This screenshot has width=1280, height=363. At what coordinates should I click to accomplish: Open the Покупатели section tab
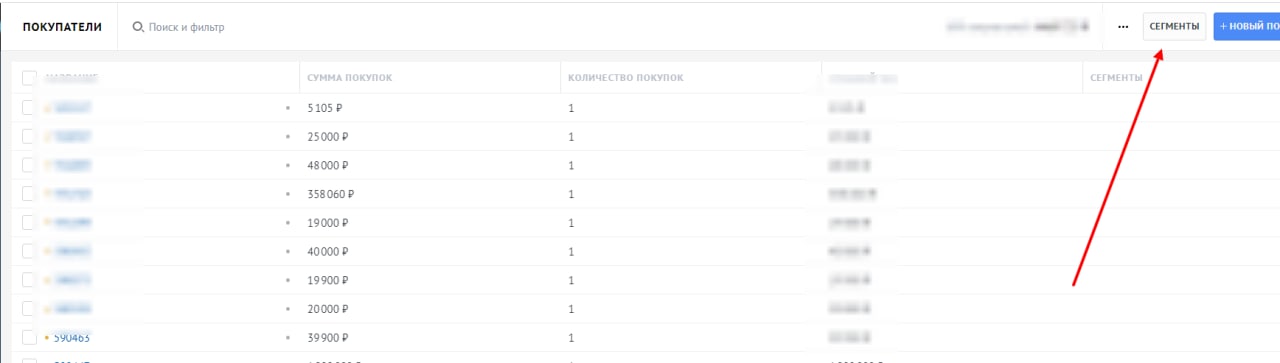coord(62,27)
